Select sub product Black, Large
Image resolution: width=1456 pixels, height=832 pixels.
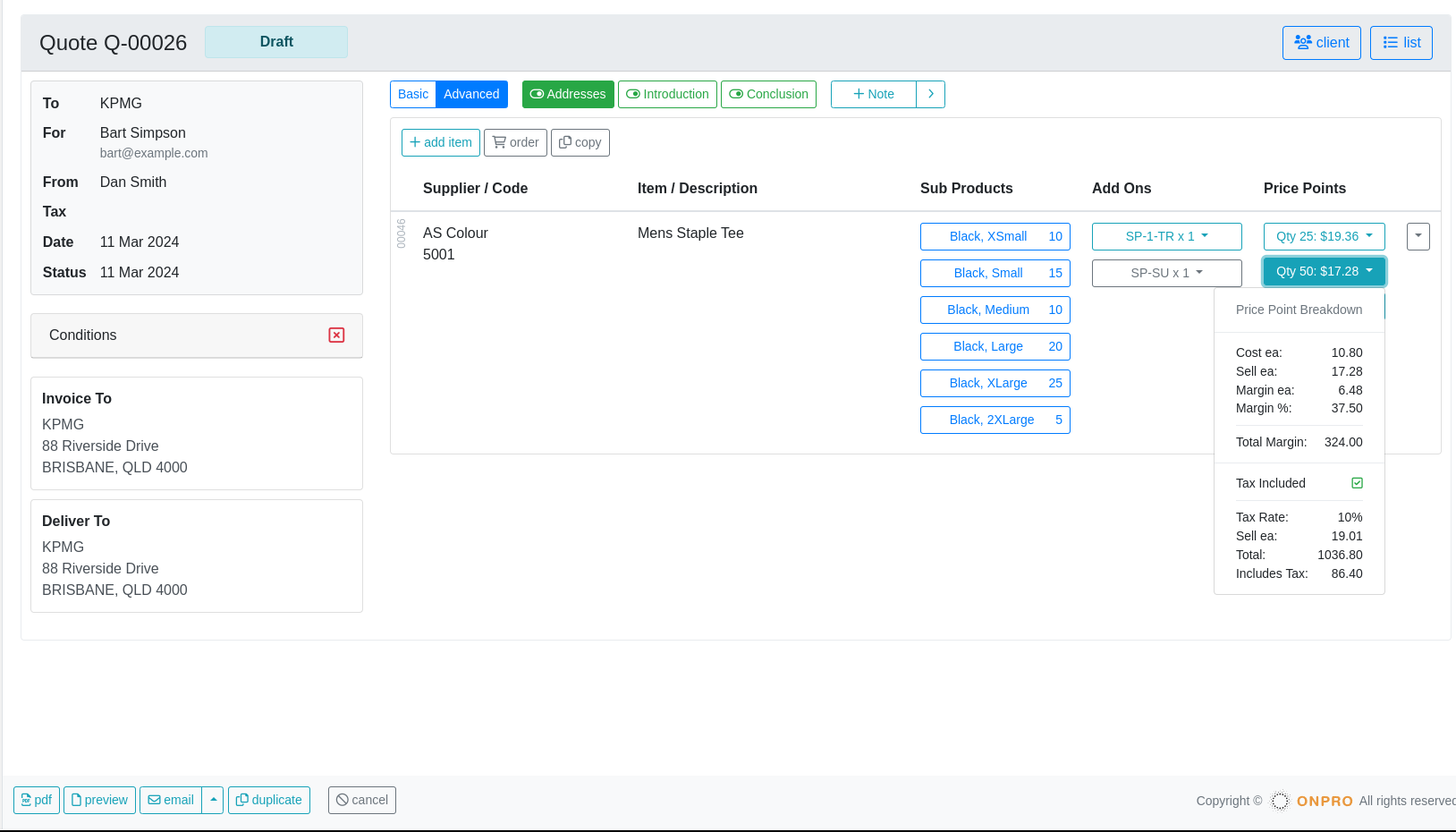pyautogui.click(x=995, y=346)
